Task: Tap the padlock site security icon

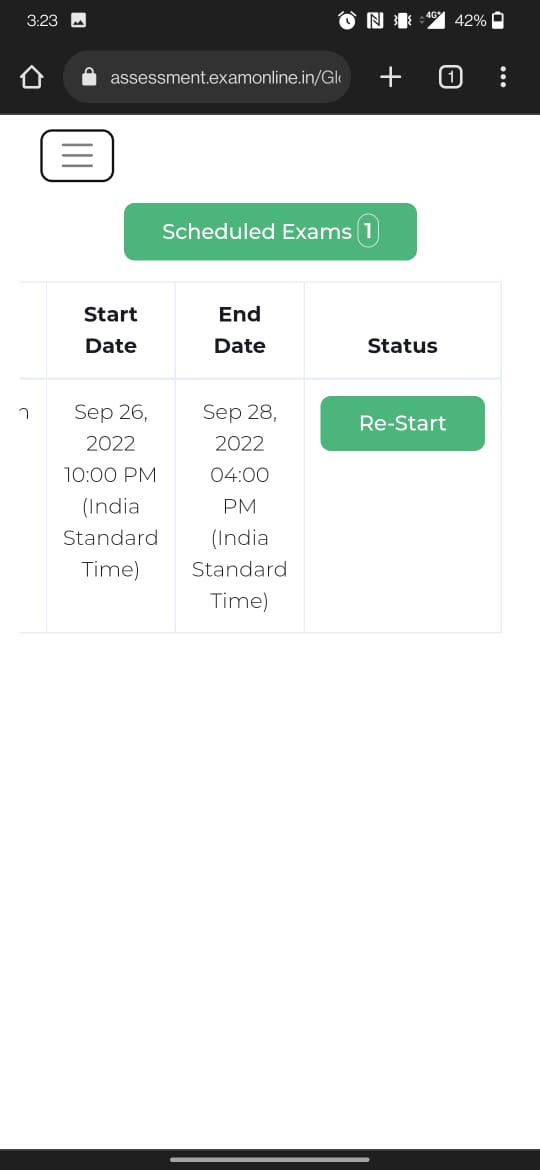Action: [89, 77]
